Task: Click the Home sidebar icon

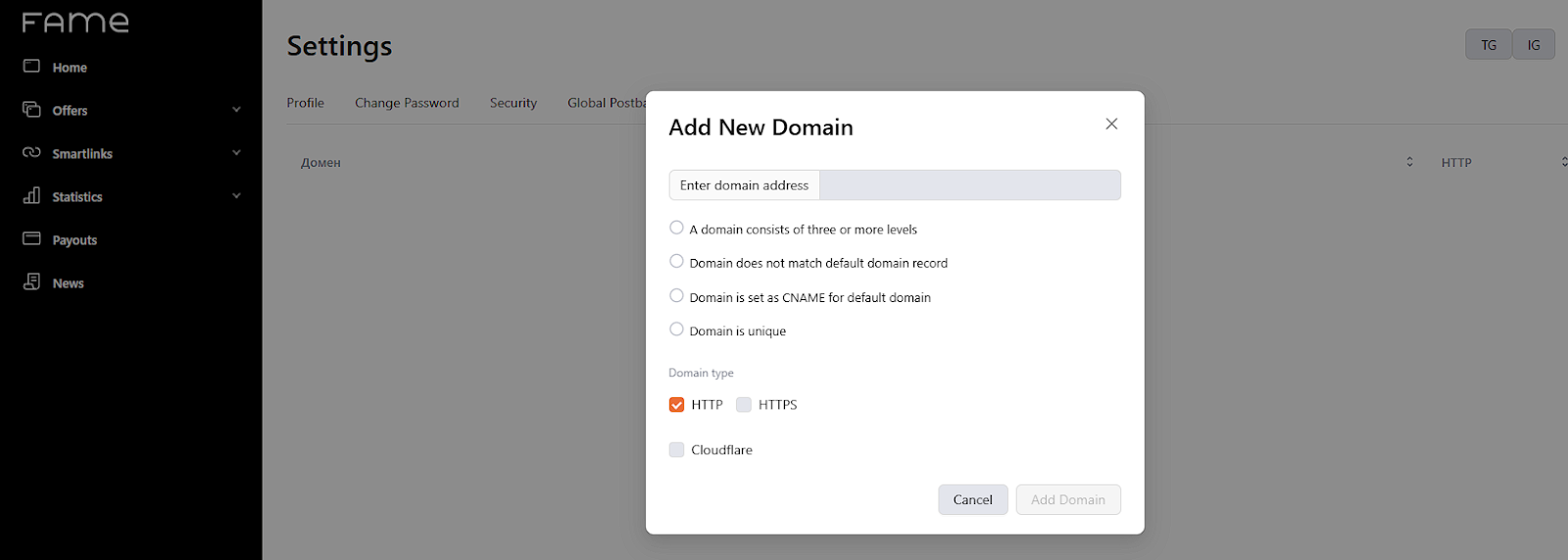Action: click(x=31, y=66)
